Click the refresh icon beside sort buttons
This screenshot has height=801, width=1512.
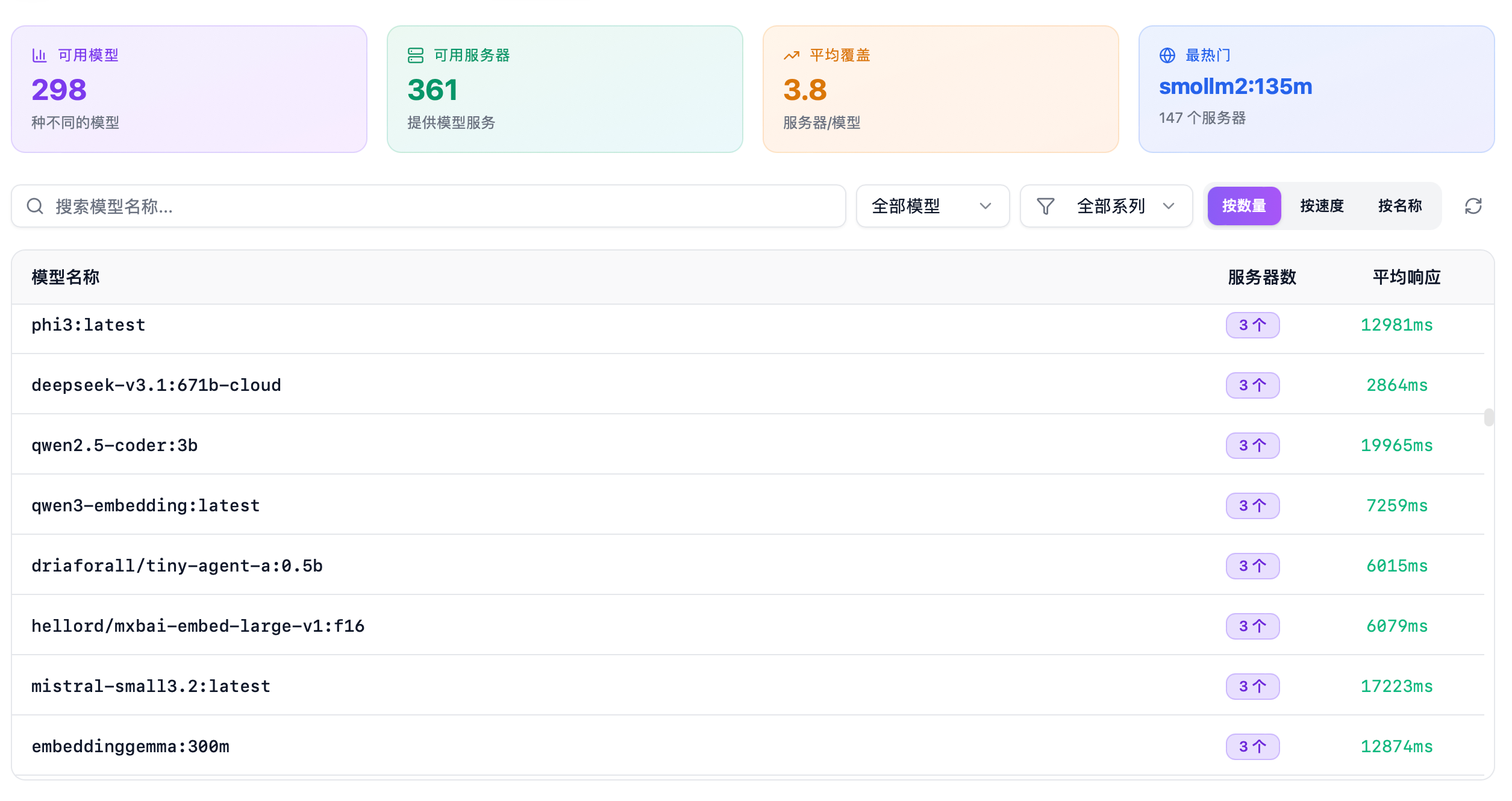point(1473,206)
